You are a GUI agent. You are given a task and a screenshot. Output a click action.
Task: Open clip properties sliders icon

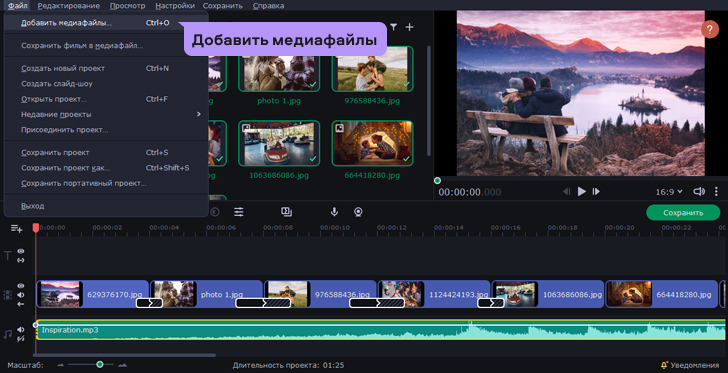pos(239,212)
